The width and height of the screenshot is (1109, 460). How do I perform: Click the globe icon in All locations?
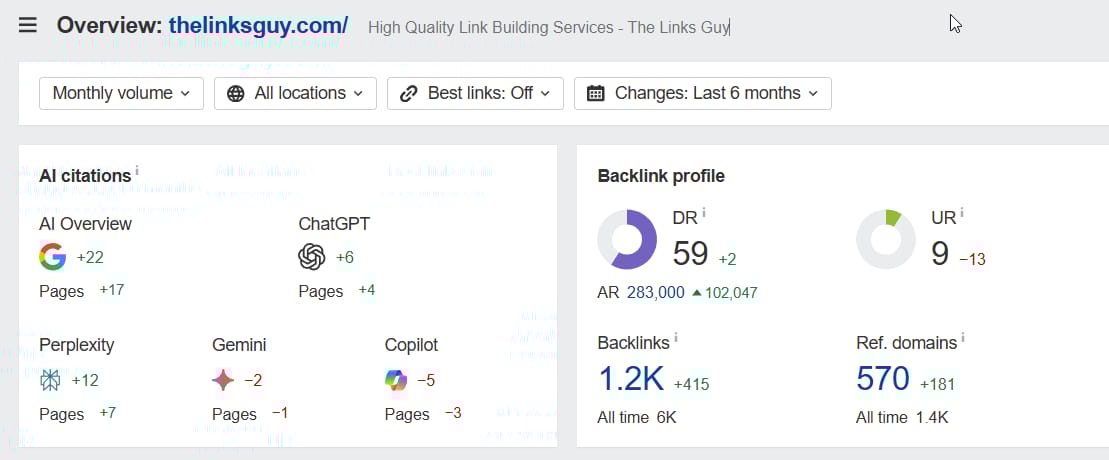pos(236,93)
